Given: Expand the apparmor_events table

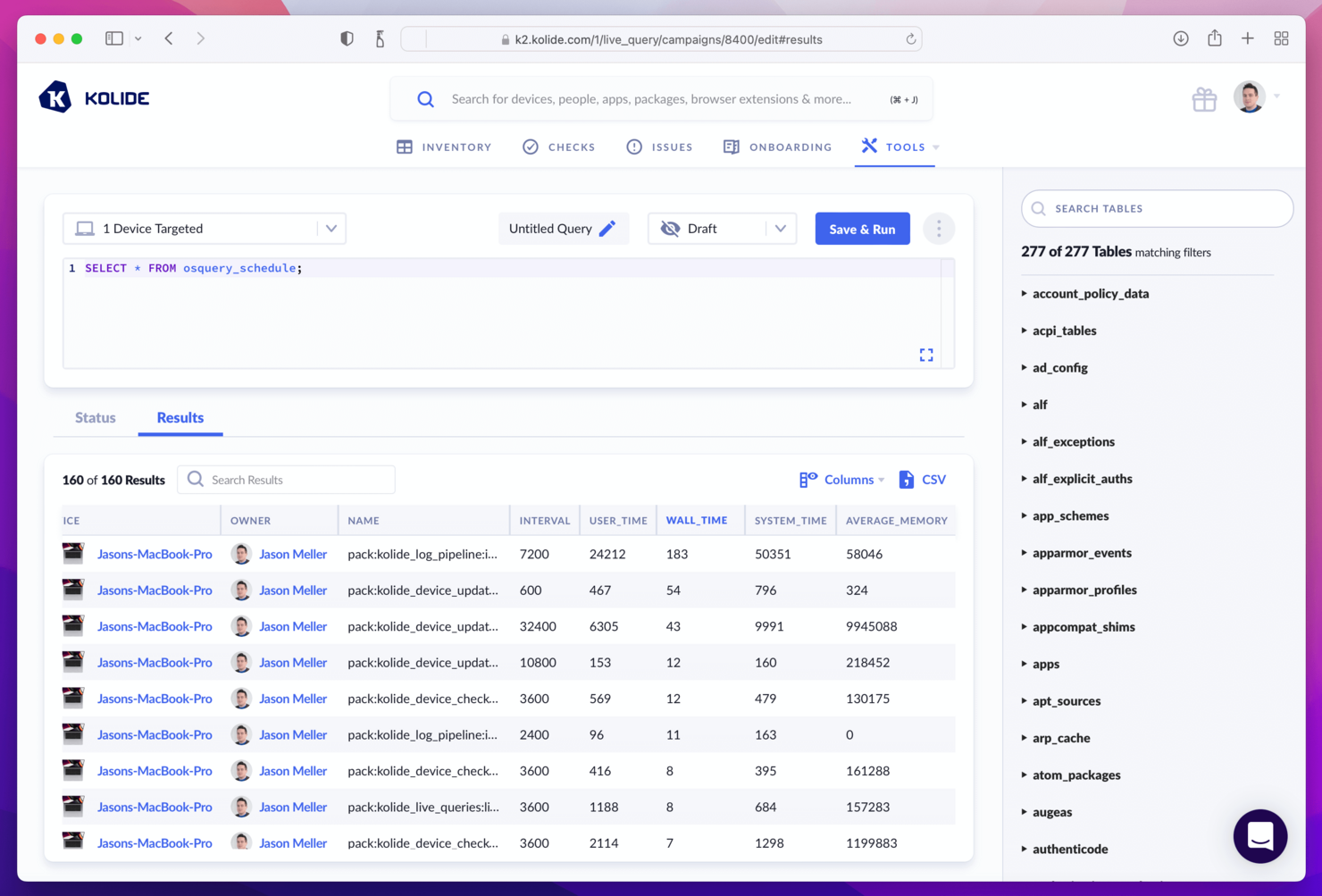Looking at the screenshot, I should point(1082,553).
